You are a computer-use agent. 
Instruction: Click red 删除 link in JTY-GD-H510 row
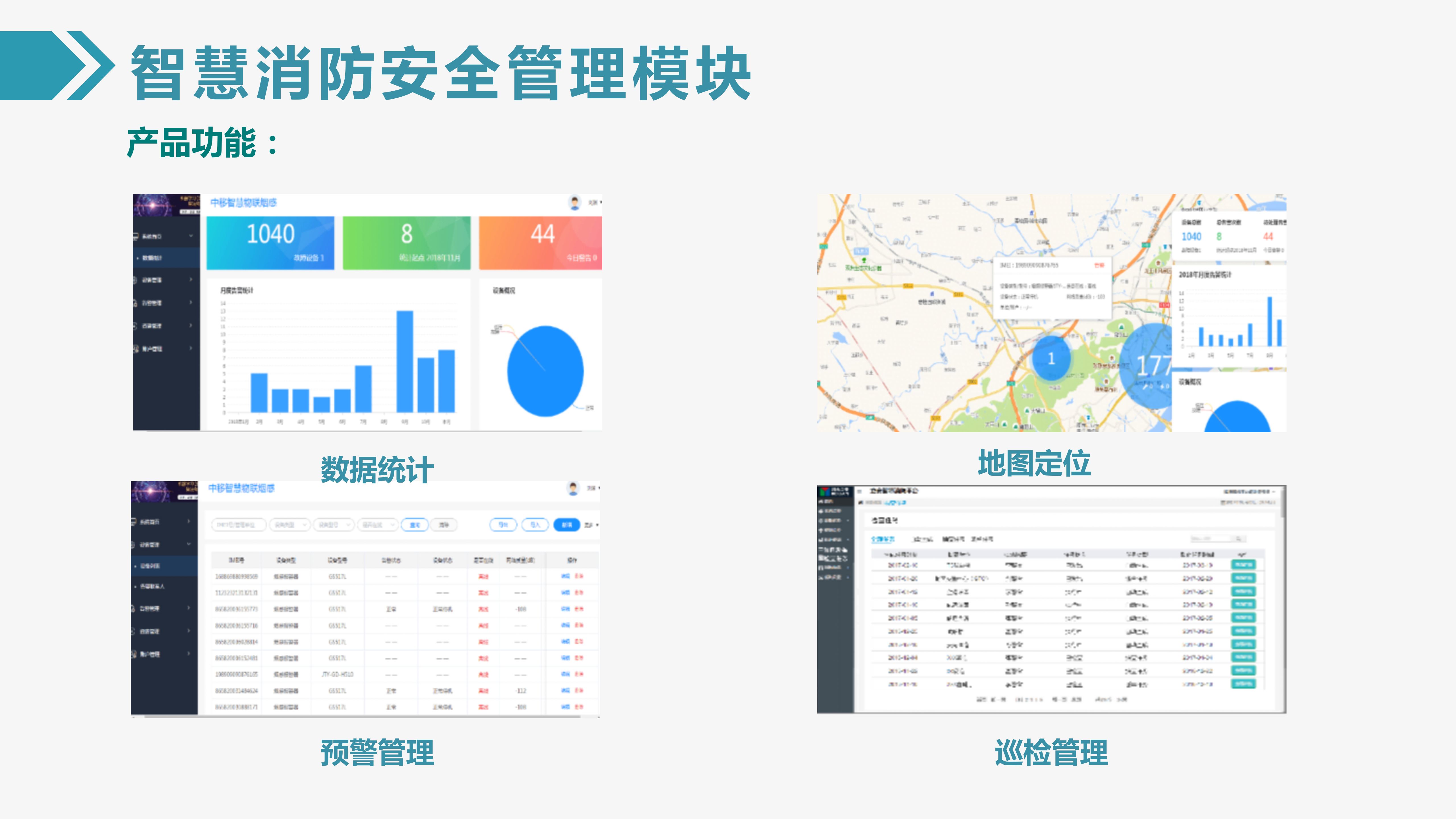tap(579, 674)
